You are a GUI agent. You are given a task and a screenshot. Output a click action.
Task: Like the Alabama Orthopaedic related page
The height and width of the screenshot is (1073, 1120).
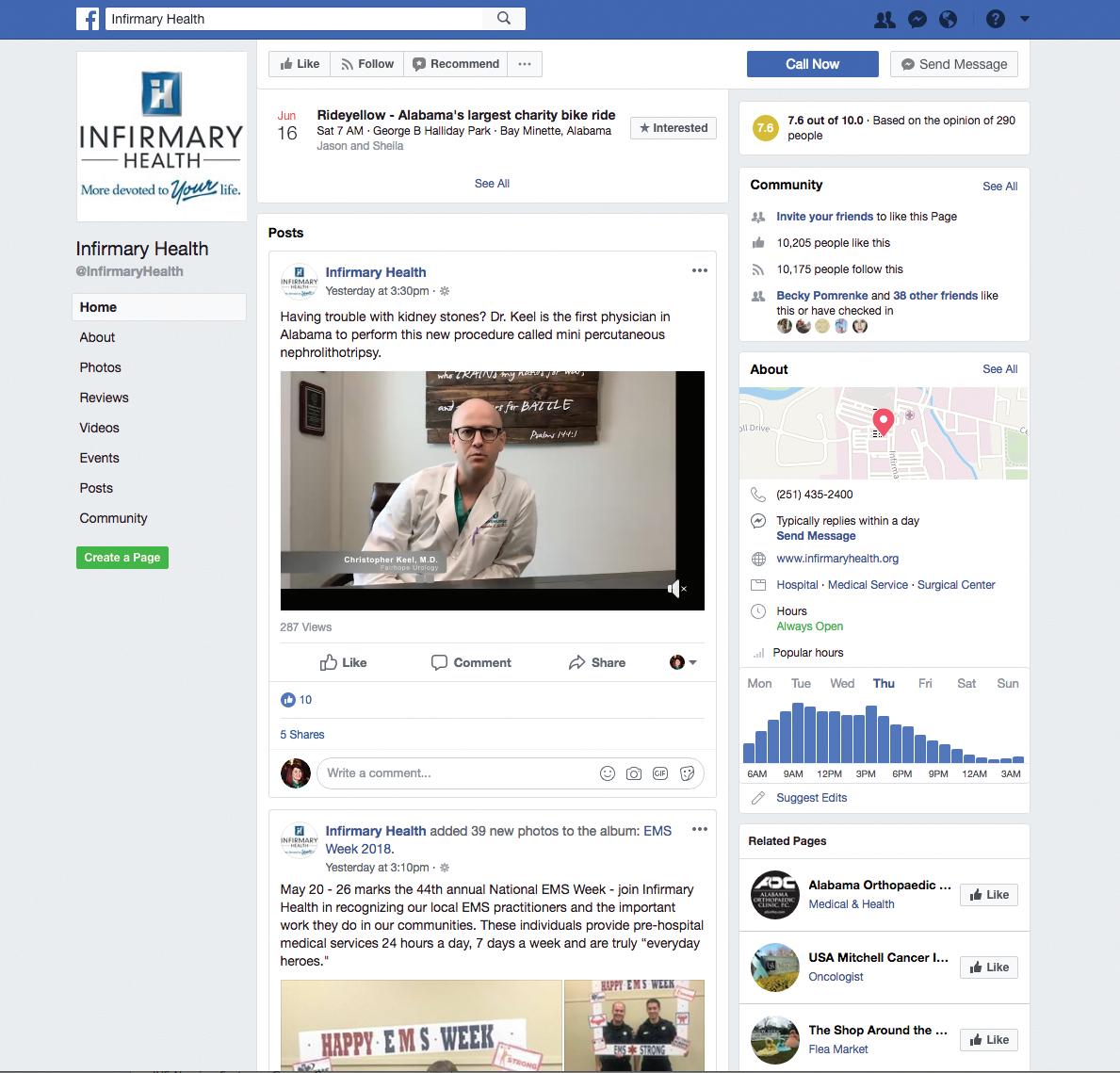pyautogui.click(x=988, y=894)
